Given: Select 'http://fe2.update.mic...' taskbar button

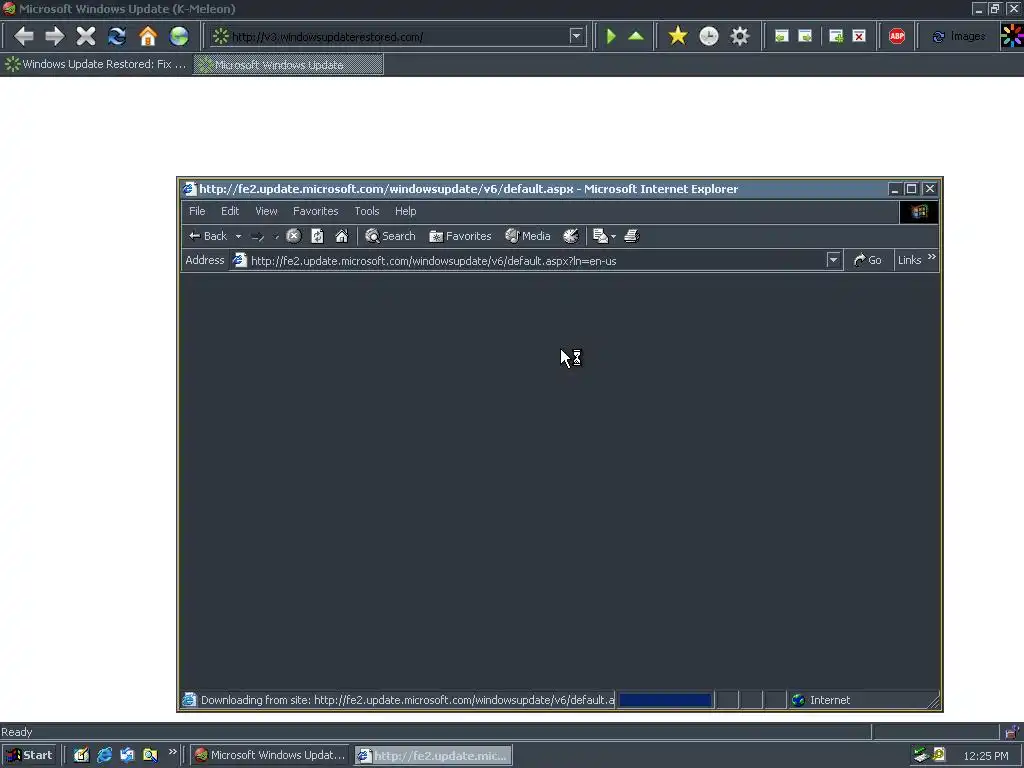Looking at the screenshot, I should coord(434,755).
